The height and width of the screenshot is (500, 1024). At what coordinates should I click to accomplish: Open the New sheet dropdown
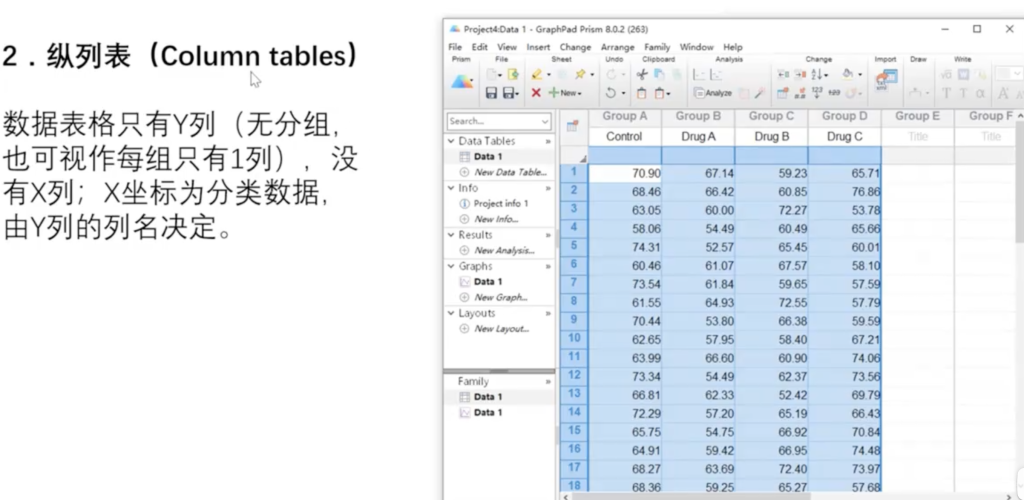(564, 93)
